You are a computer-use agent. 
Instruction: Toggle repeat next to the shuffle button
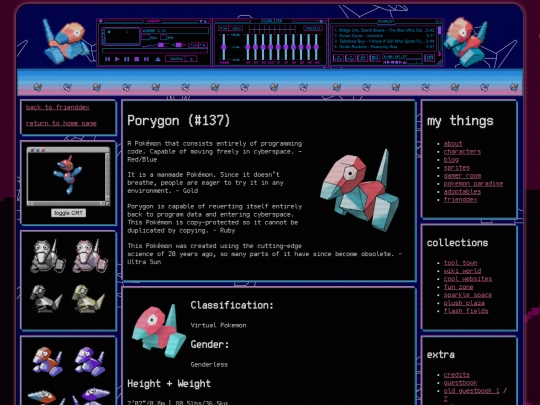pos(192,59)
